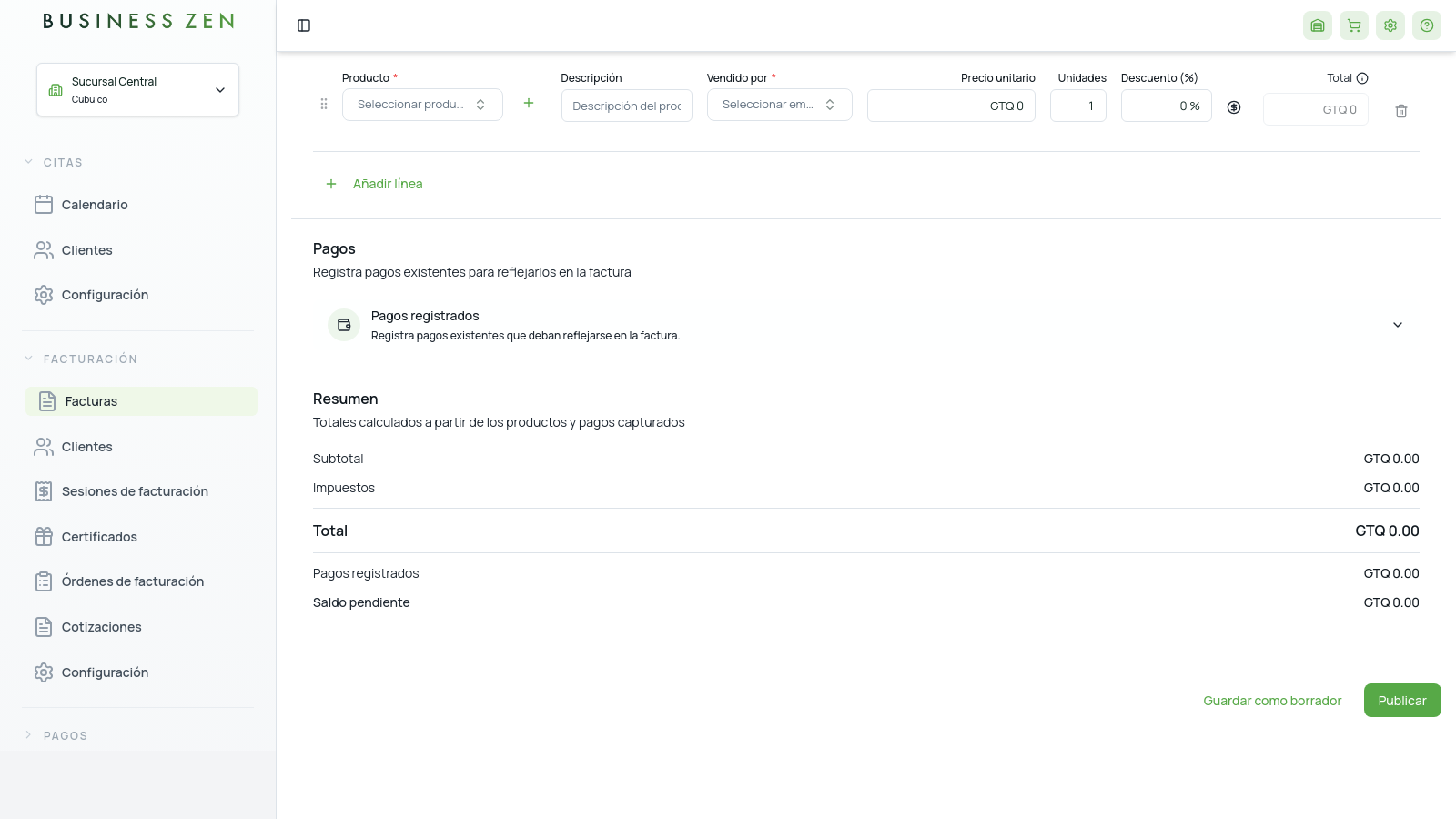This screenshot has height=819, width=1456.
Task: Click the Descripción input field
Action: (x=627, y=106)
